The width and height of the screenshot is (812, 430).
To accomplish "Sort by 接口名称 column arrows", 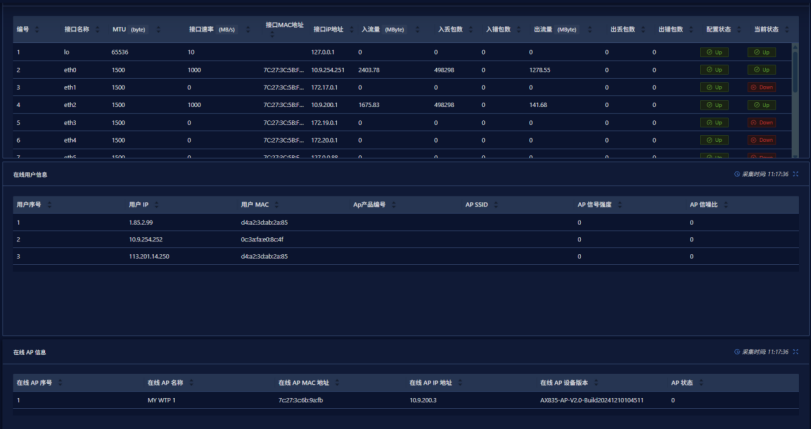I will click(98, 29).
